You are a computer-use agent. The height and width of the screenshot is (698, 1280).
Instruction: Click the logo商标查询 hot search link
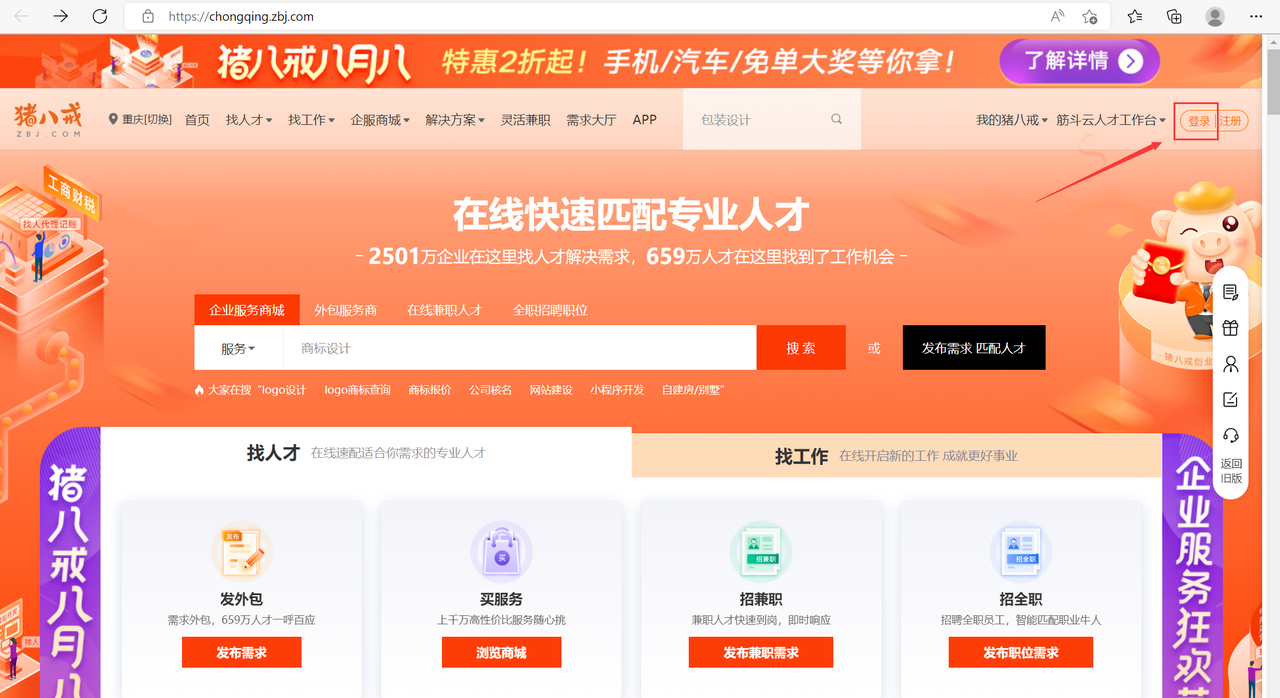pyautogui.click(x=357, y=390)
